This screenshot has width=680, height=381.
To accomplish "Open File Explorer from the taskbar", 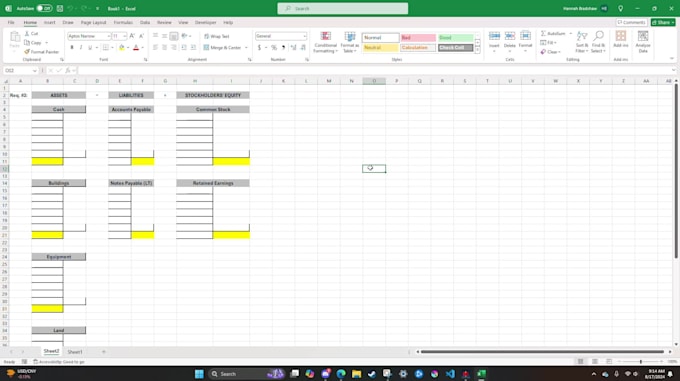I will click(x=356, y=374).
